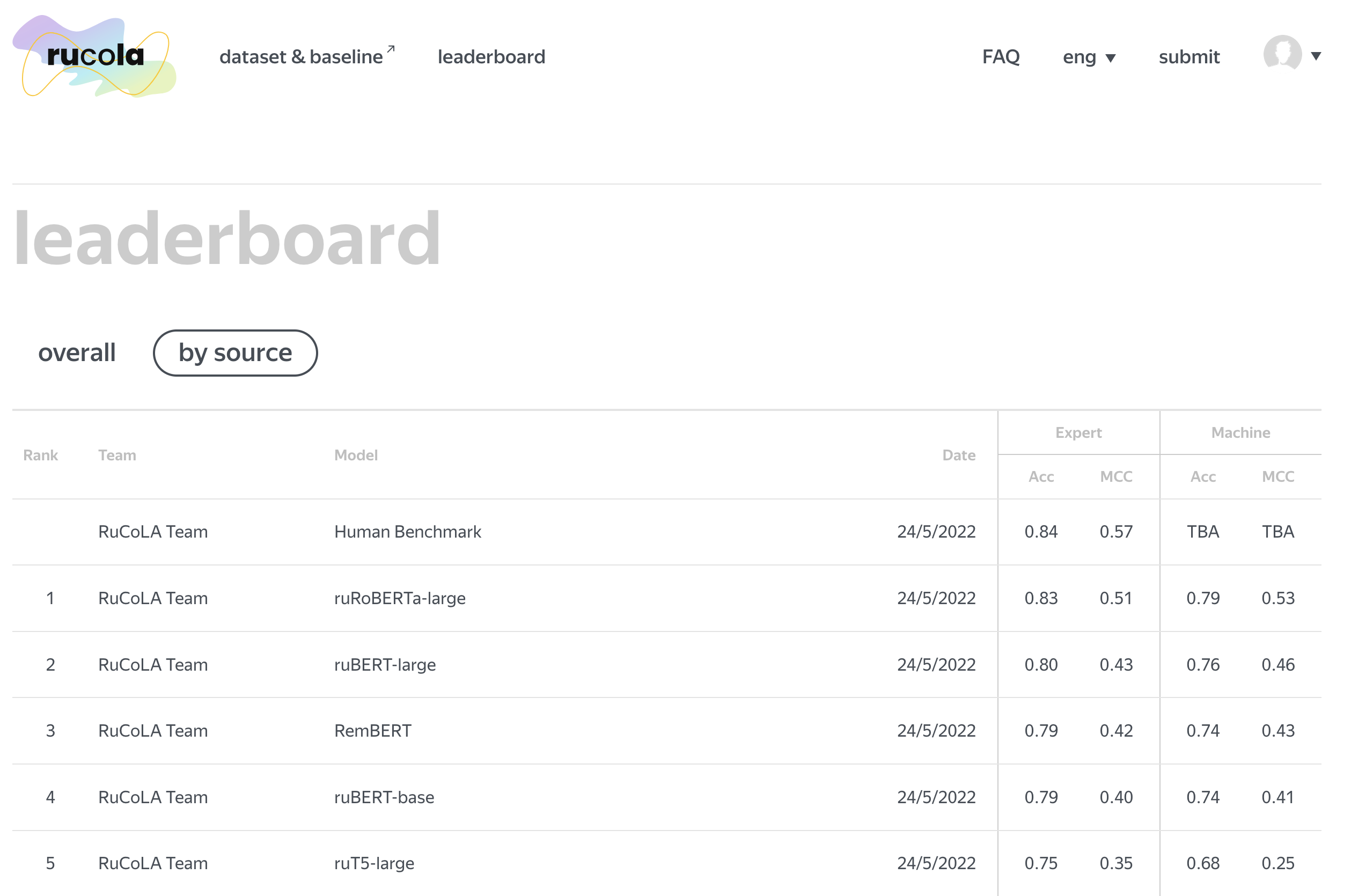Open the dataset & baseline external link
The image size is (1351, 896).
click(x=306, y=56)
